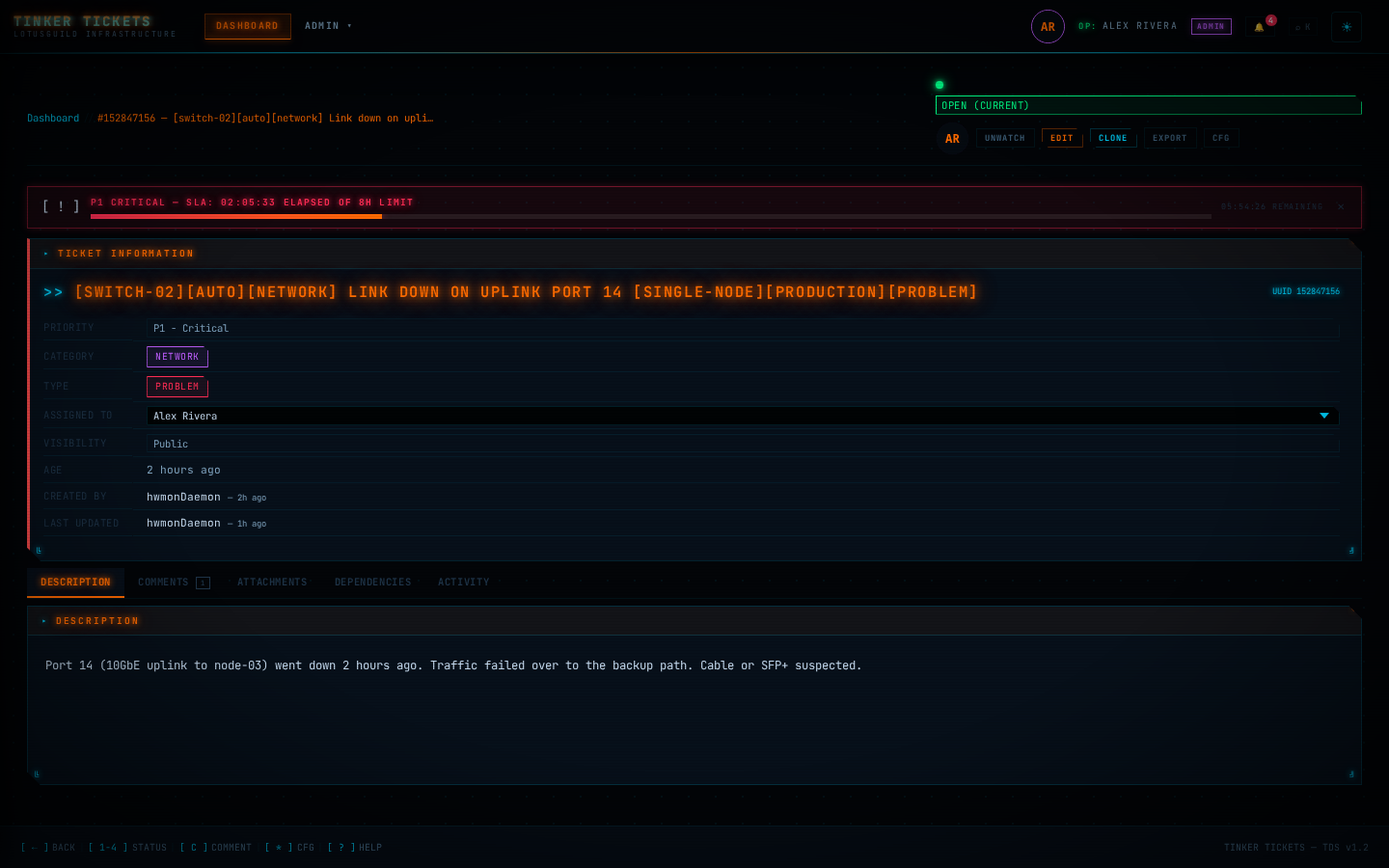1389x868 pixels.
Task: Click the AR assignee avatar beside Unwatch
Action: 952,139
